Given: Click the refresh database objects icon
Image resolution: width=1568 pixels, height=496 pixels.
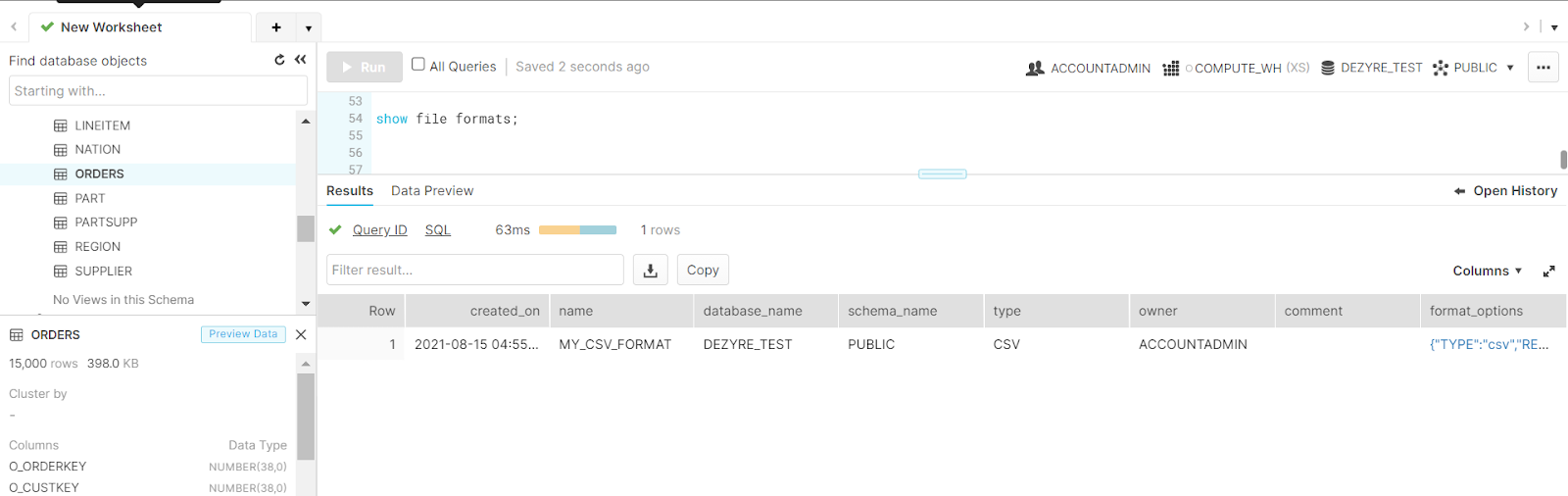Looking at the screenshot, I should click(279, 60).
